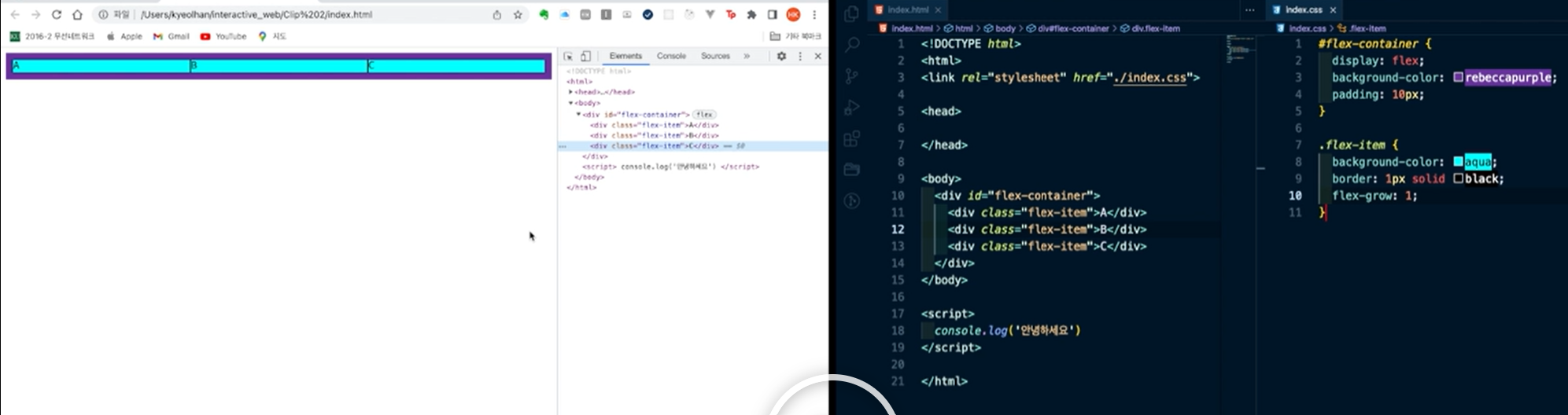
Task: Collapse the flex-container div node
Action: click(x=578, y=114)
